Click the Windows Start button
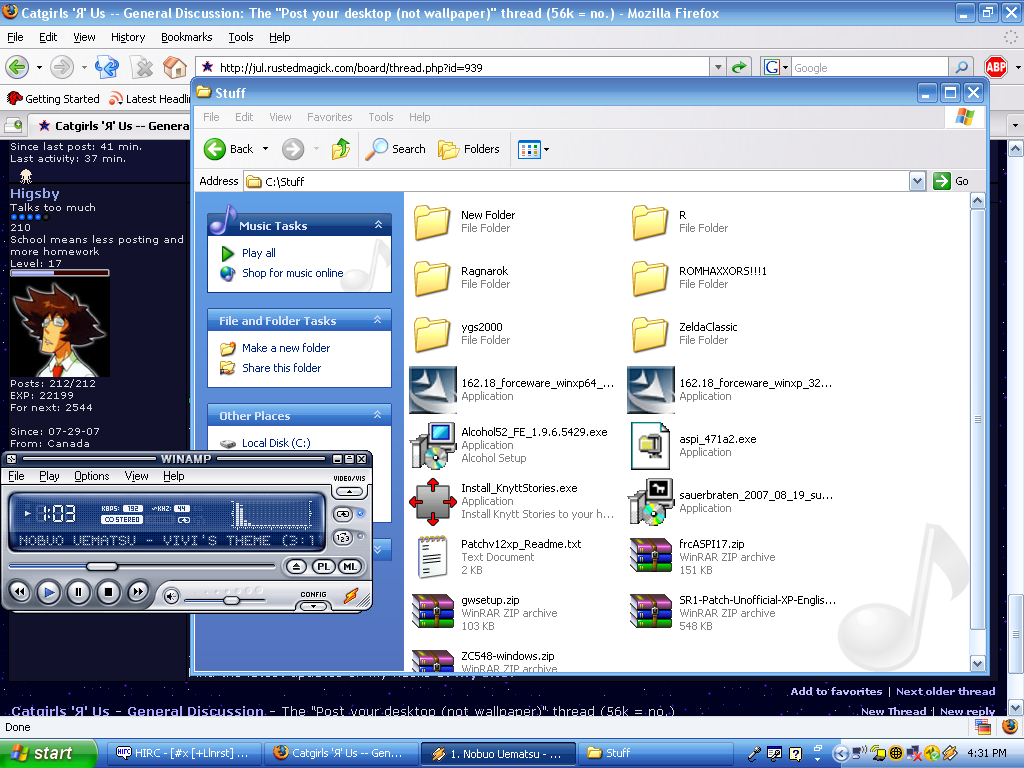Screen dimensions: 1024x768 coord(42,753)
